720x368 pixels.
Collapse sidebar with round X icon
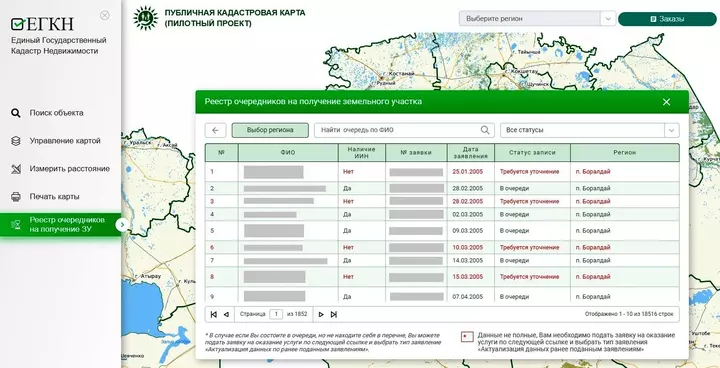pyautogui.click(x=105, y=16)
